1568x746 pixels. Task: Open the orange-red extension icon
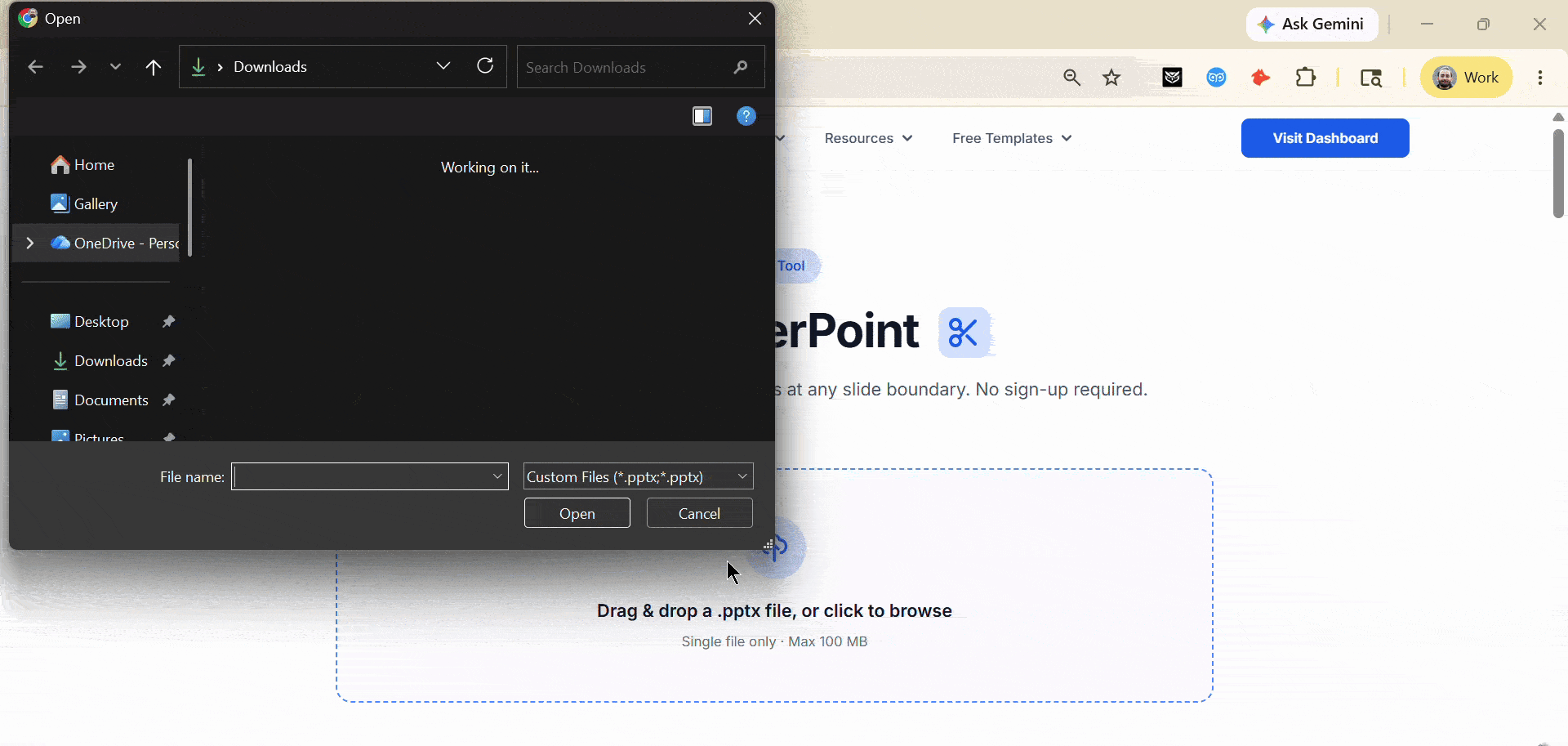tap(1261, 78)
